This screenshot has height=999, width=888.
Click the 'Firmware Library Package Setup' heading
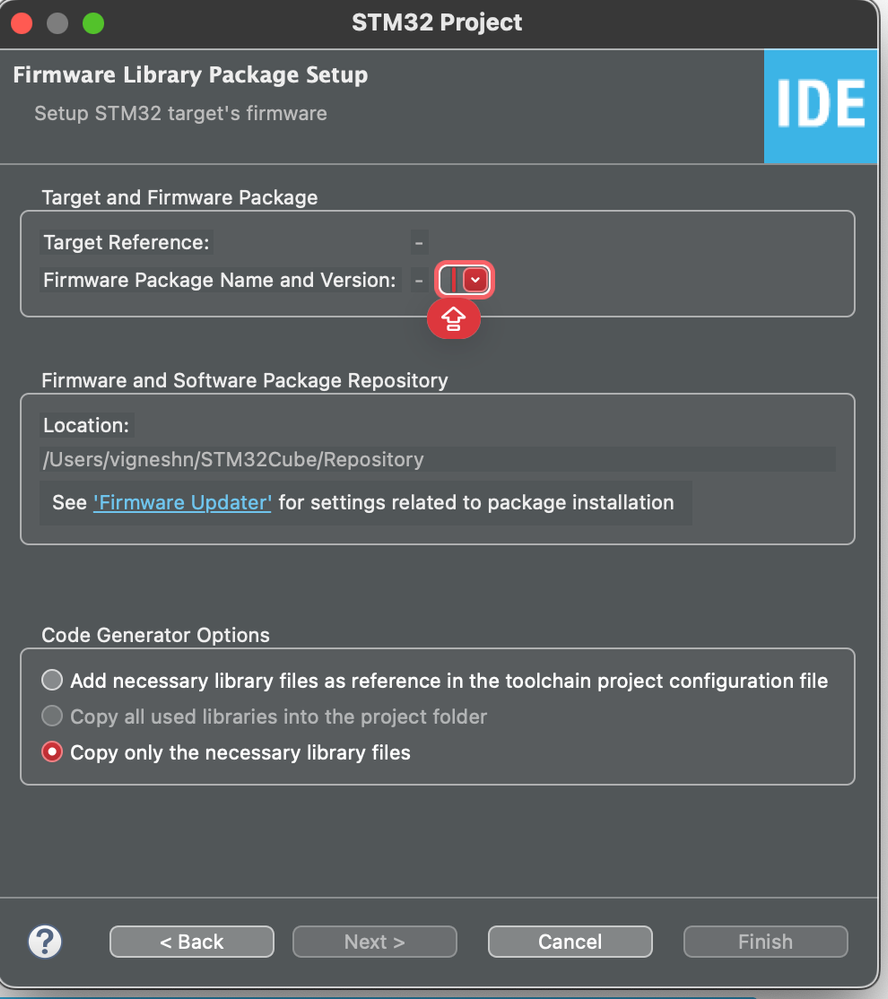coord(190,75)
